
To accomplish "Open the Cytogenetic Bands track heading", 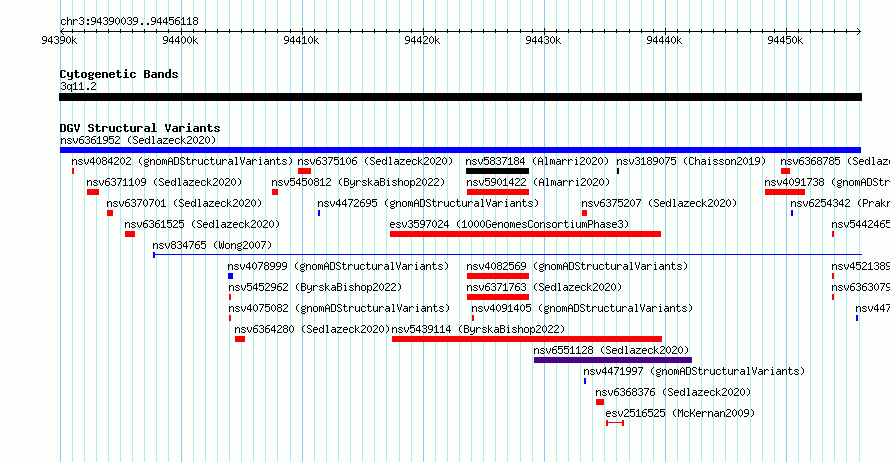I will click(119, 74).
